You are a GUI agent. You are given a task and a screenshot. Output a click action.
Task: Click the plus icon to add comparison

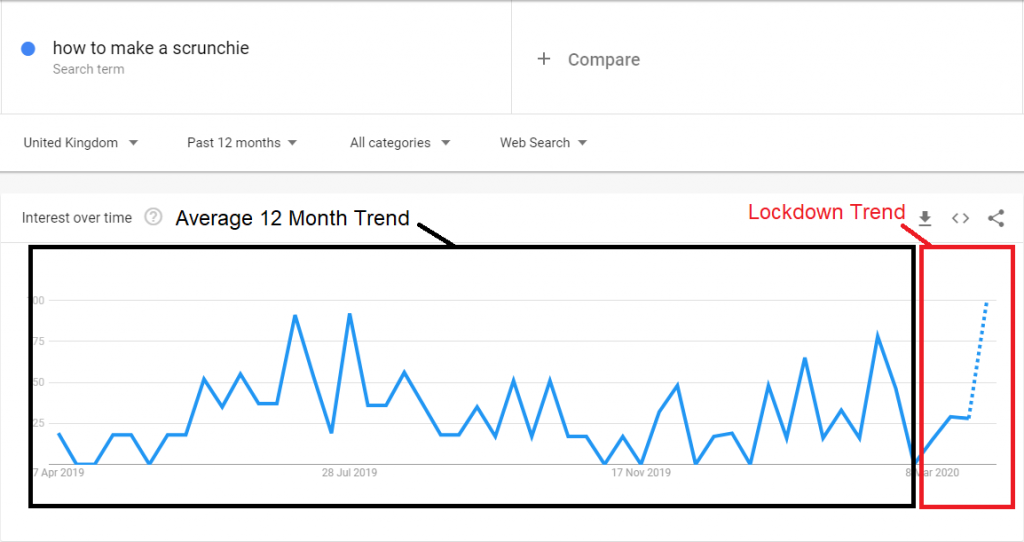click(x=544, y=59)
